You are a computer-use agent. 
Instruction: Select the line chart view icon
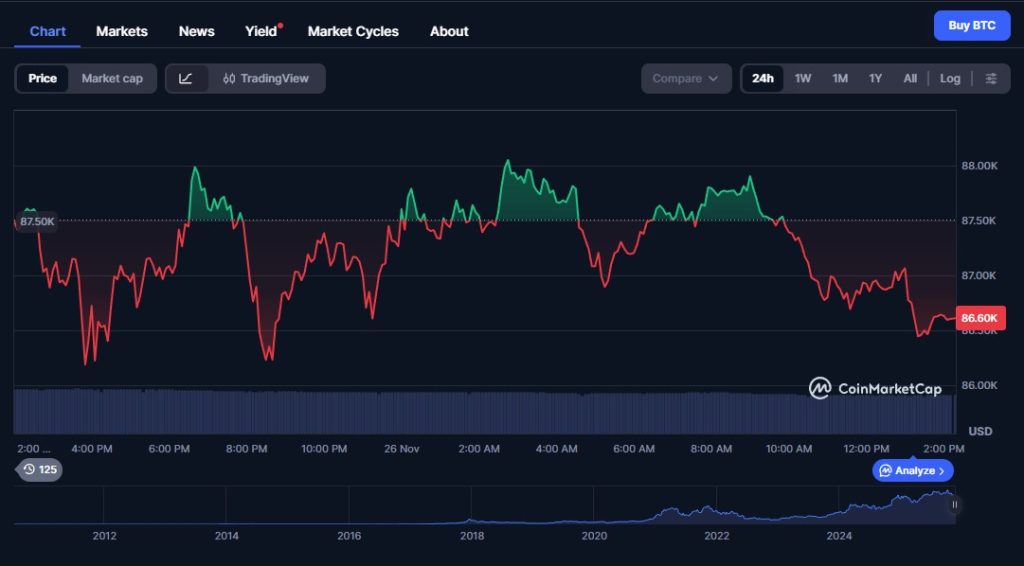(186, 78)
